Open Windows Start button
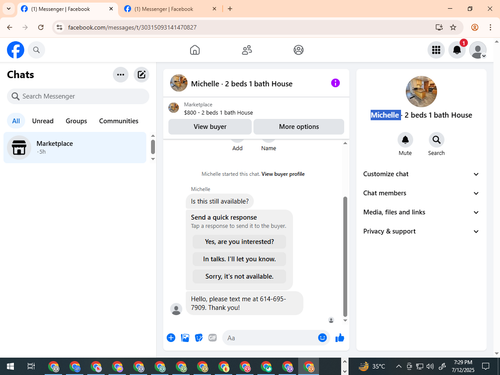This screenshot has width=500, height=375. click(x=10, y=367)
